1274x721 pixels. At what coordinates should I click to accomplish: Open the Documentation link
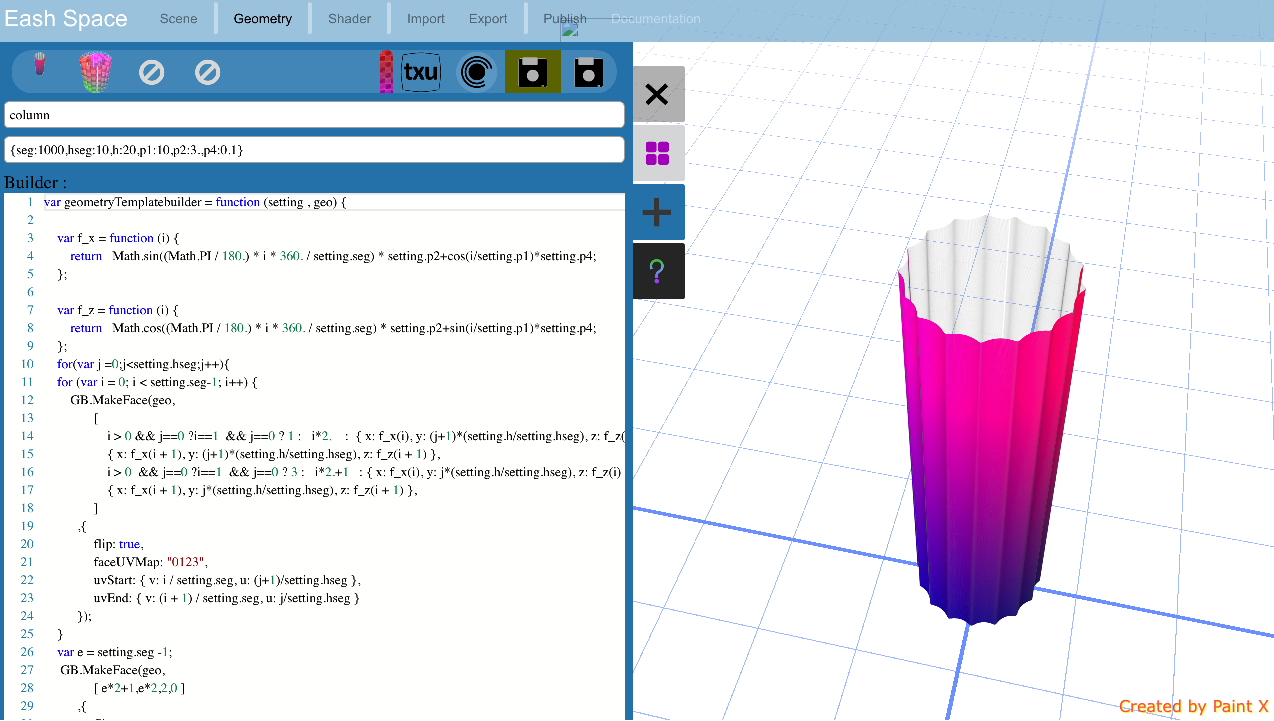coord(656,19)
